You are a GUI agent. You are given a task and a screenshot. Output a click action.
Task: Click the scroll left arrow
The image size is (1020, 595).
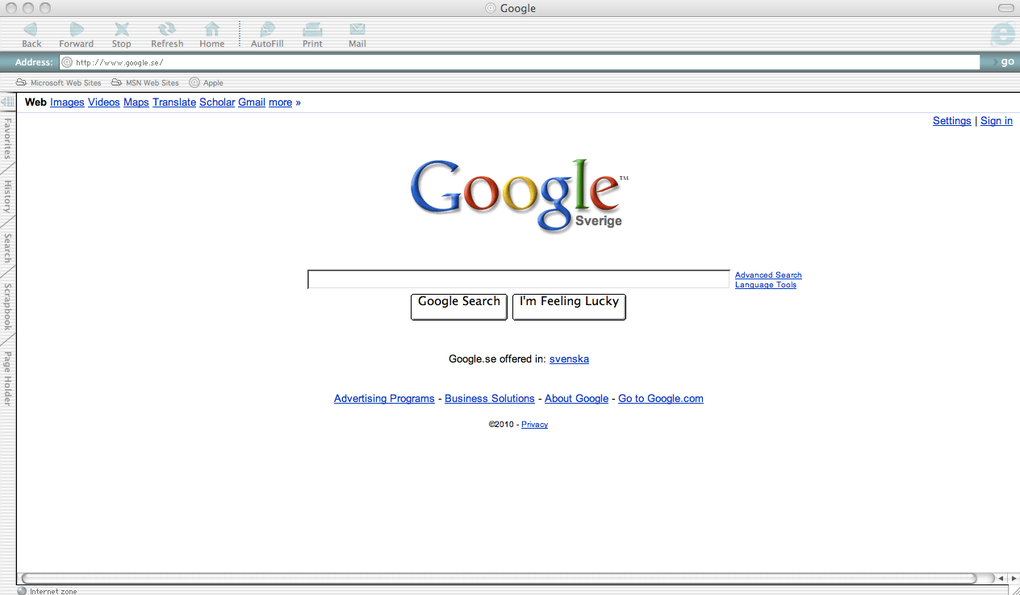(1000, 578)
